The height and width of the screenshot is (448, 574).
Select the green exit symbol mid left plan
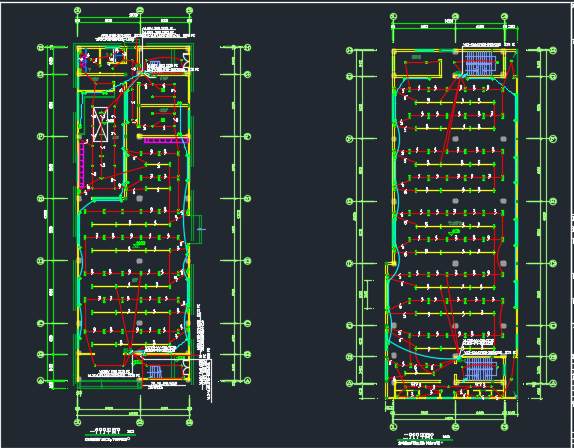coord(140,244)
